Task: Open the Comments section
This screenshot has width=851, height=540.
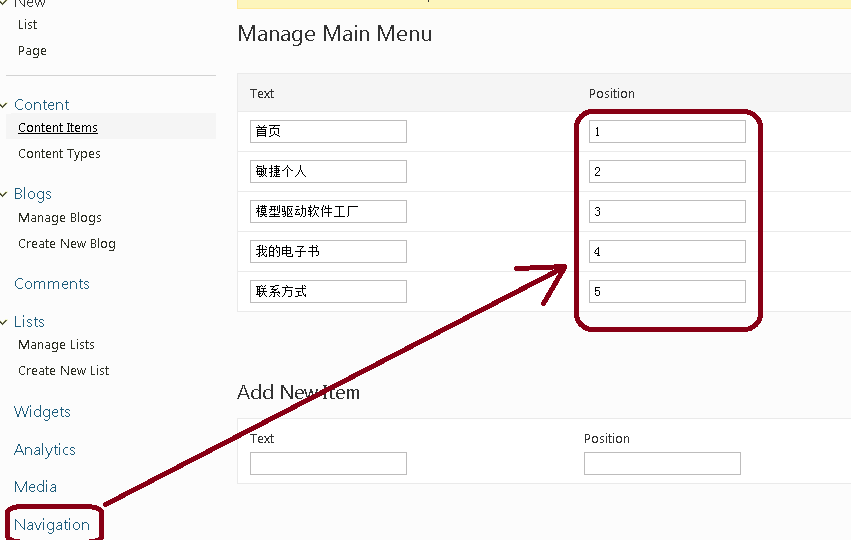Action: [x=52, y=284]
